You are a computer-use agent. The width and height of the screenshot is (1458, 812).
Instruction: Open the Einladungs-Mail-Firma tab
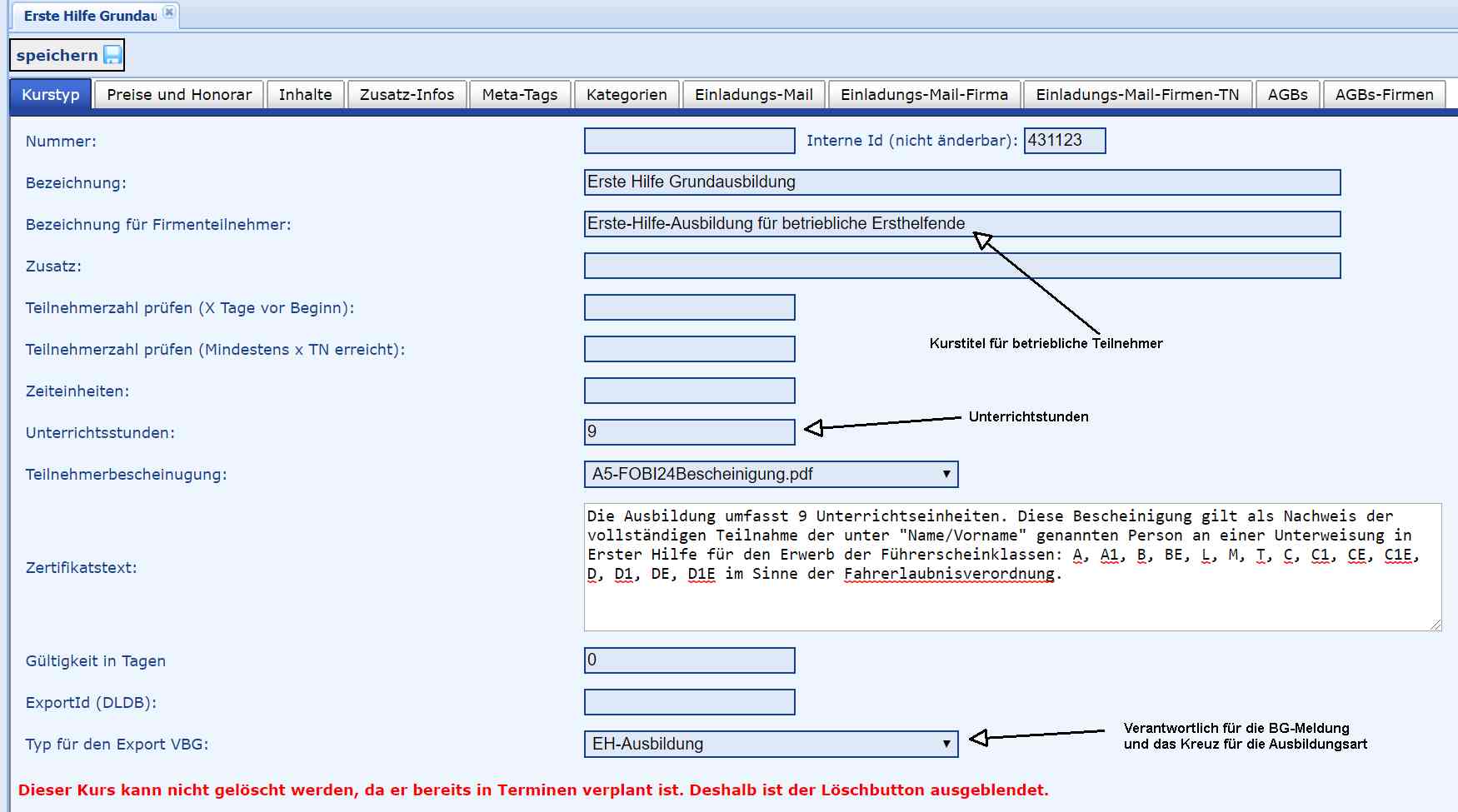pos(924,95)
